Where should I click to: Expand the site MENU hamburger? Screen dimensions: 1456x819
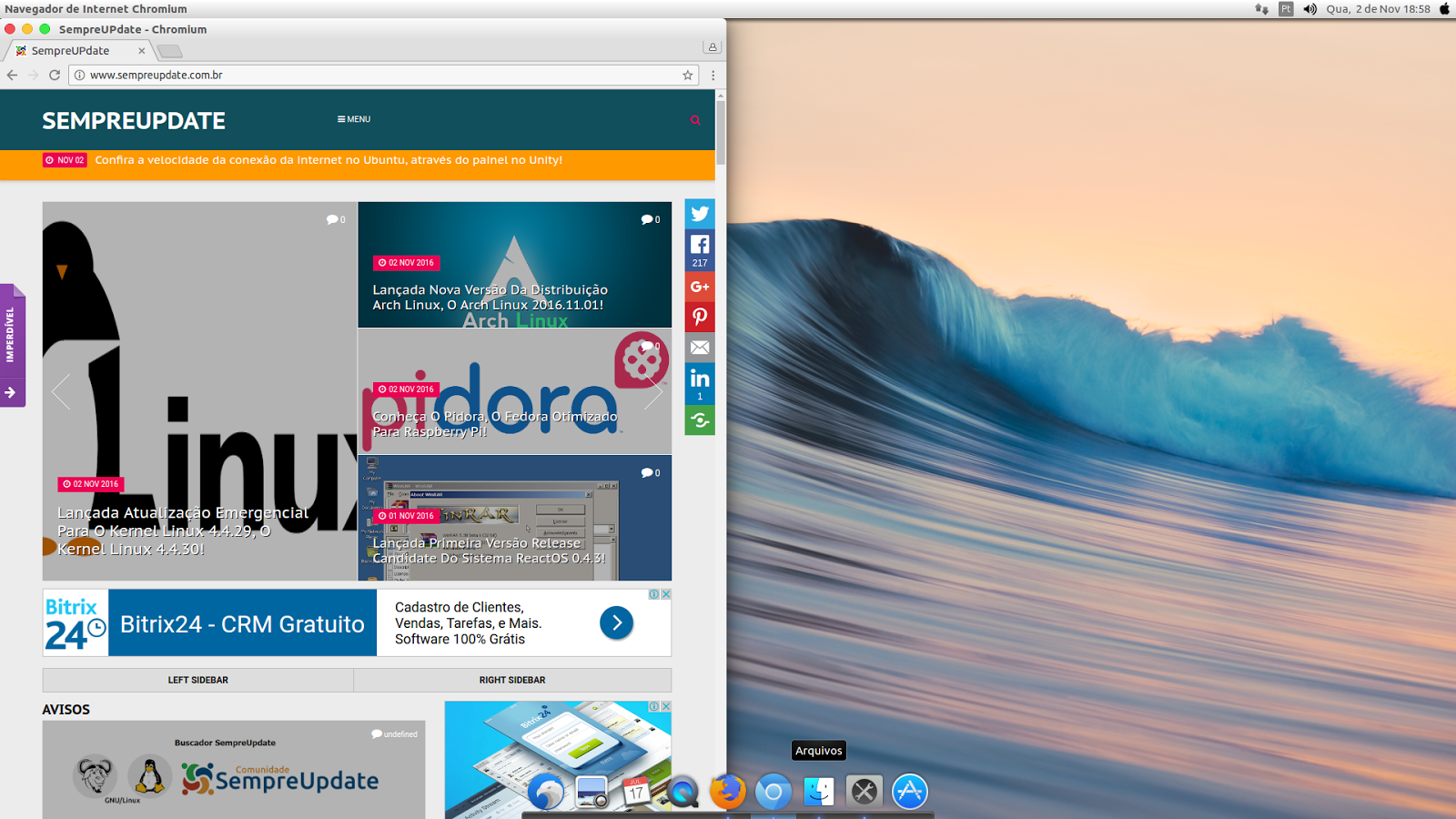pyautogui.click(x=354, y=119)
